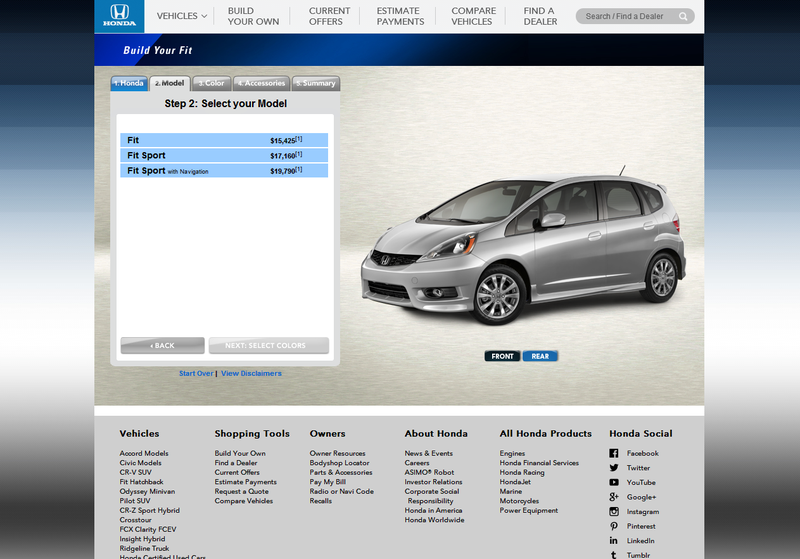Open the Twitter bird icon
This screenshot has height=559, width=800.
(x=614, y=468)
